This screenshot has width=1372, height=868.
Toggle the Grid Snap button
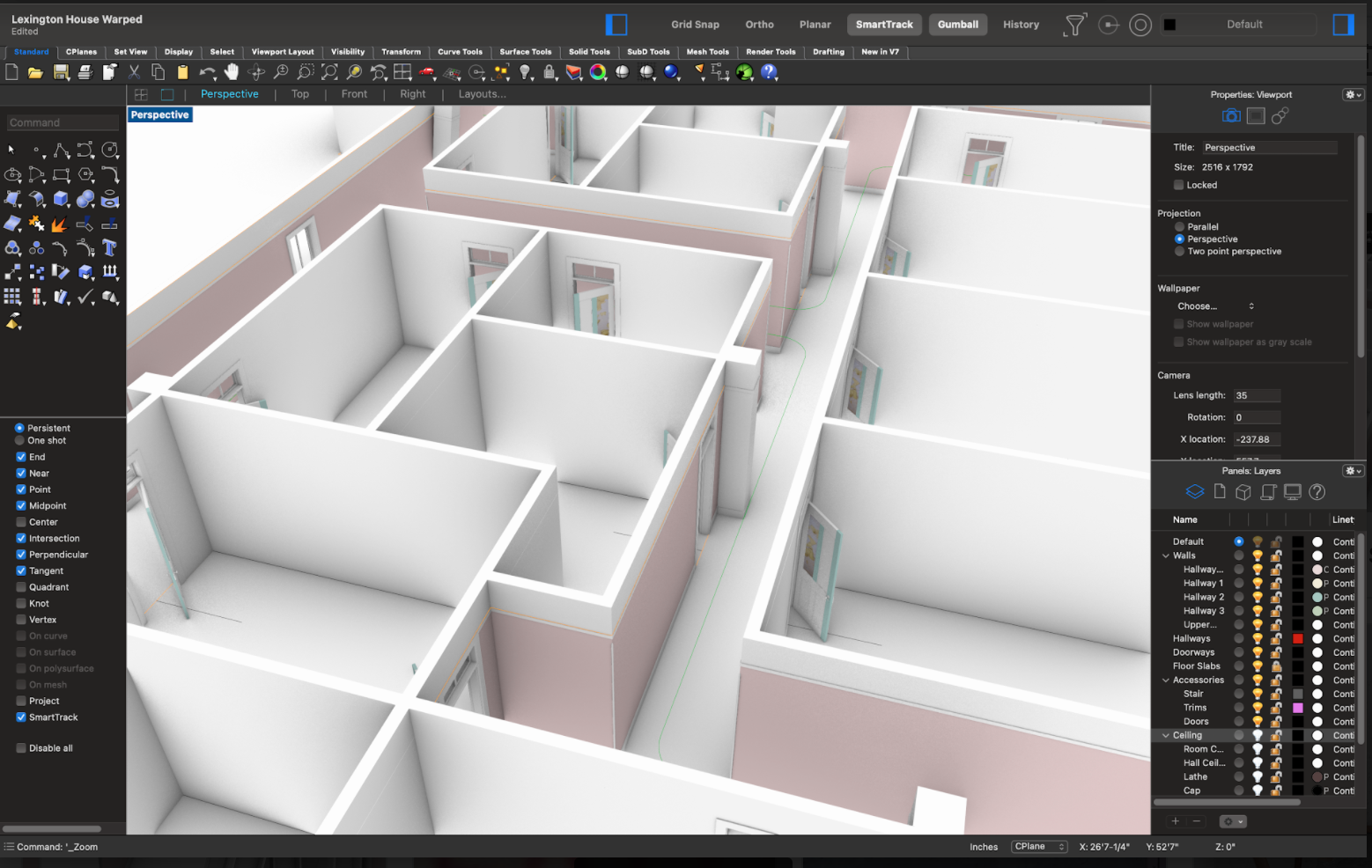[x=695, y=25]
